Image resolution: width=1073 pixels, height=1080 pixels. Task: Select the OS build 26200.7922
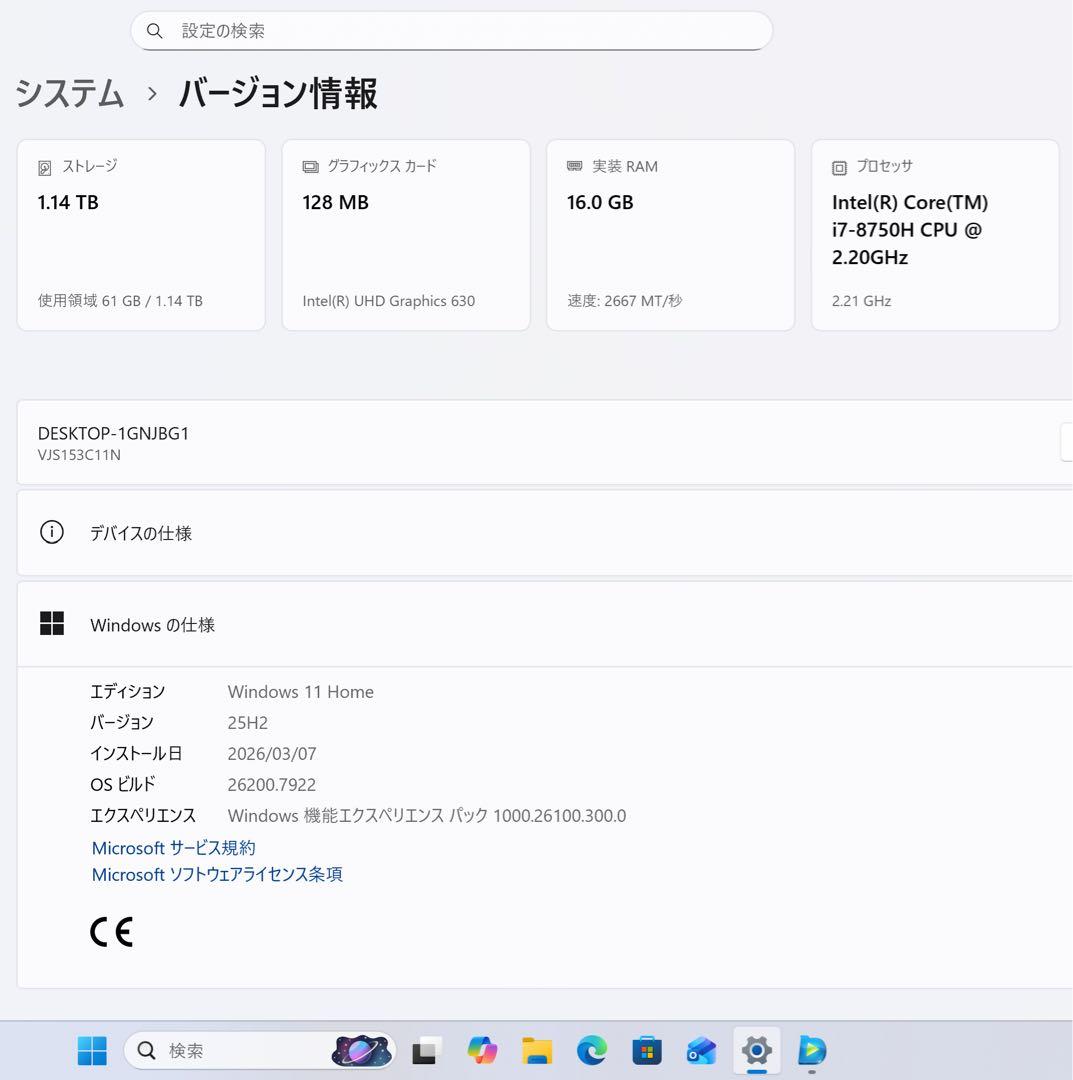click(271, 785)
